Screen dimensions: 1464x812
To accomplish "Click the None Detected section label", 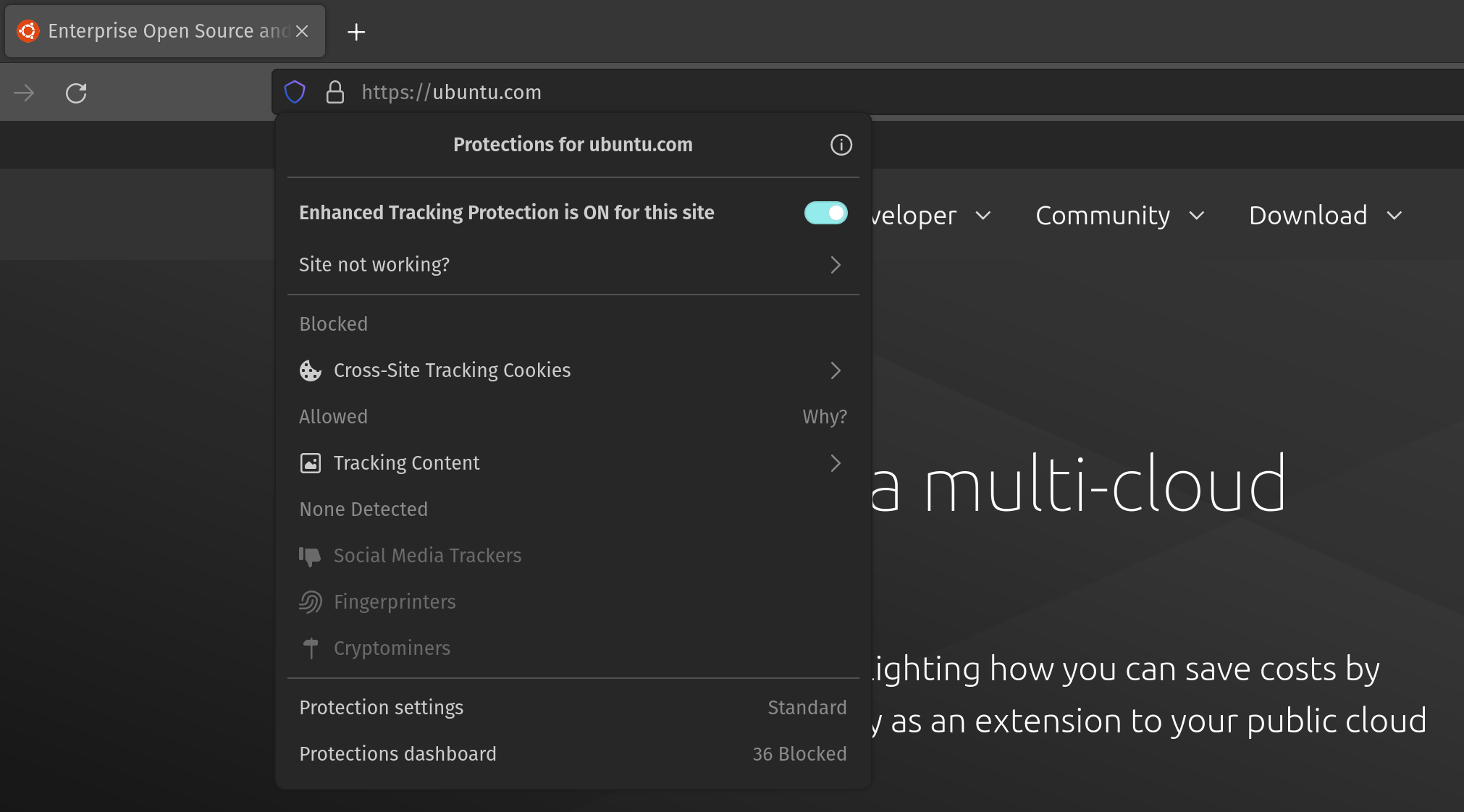I will [363, 509].
